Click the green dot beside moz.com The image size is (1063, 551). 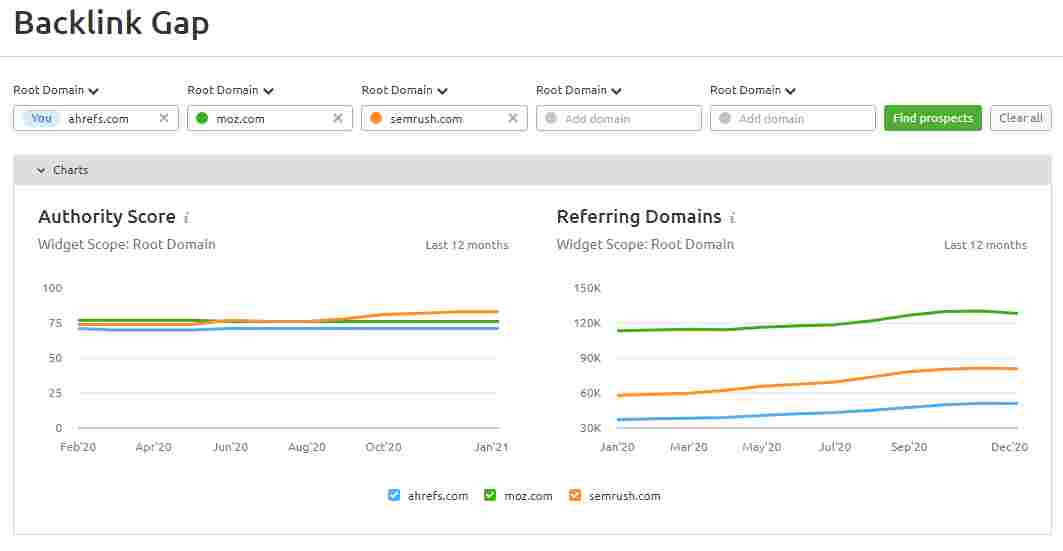tap(202, 118)
